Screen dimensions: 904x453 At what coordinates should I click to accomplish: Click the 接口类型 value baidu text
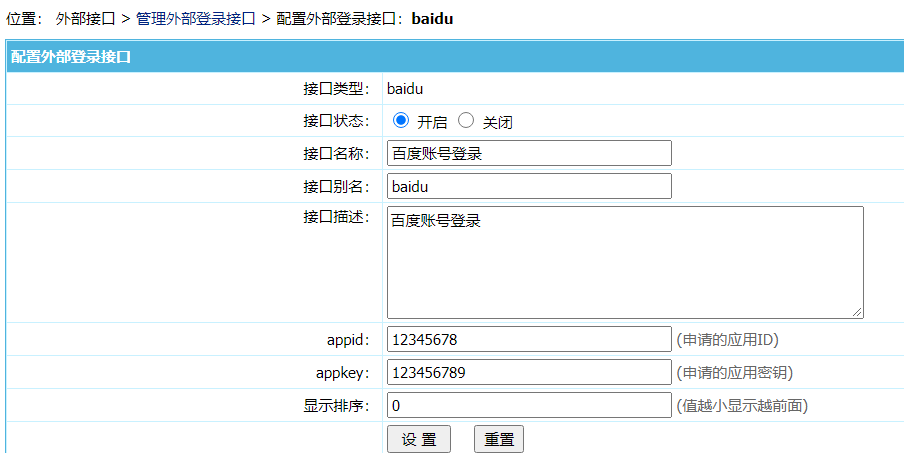click(405, 89)
